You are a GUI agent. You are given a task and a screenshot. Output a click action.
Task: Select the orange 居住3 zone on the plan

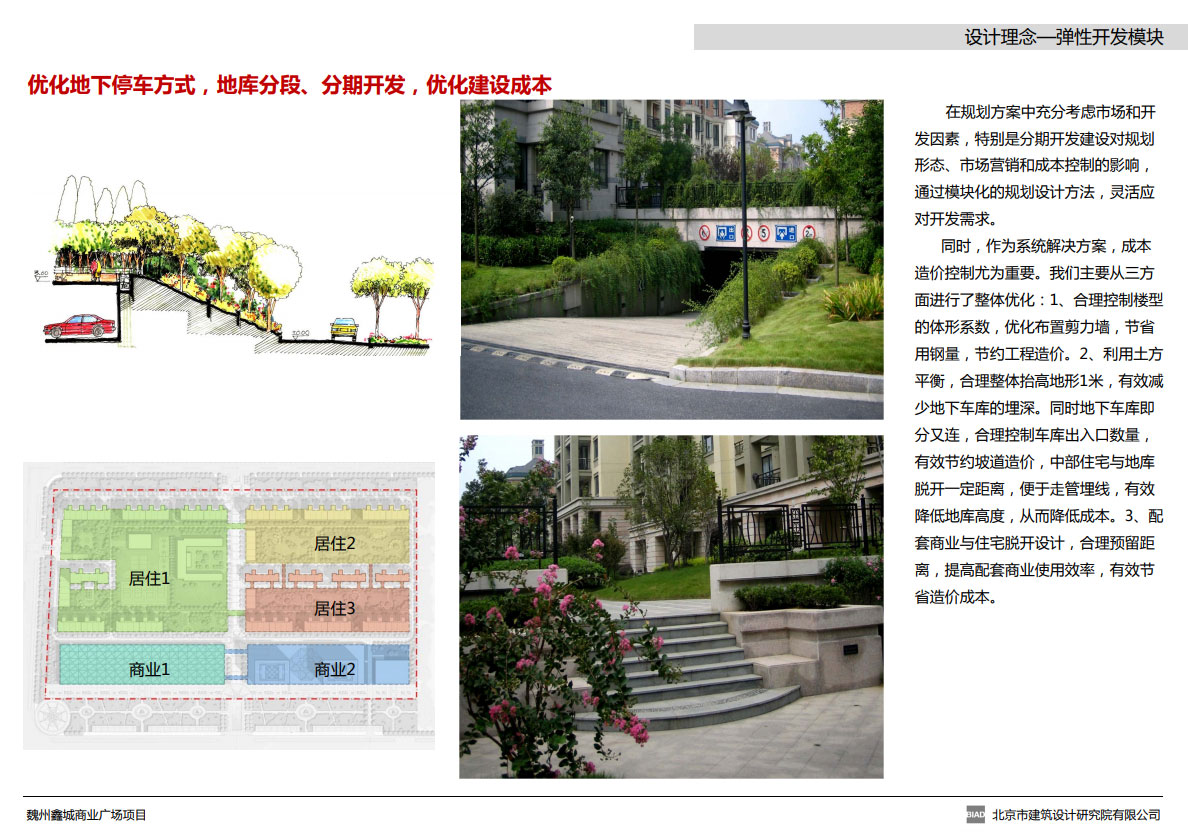(332, 607)
